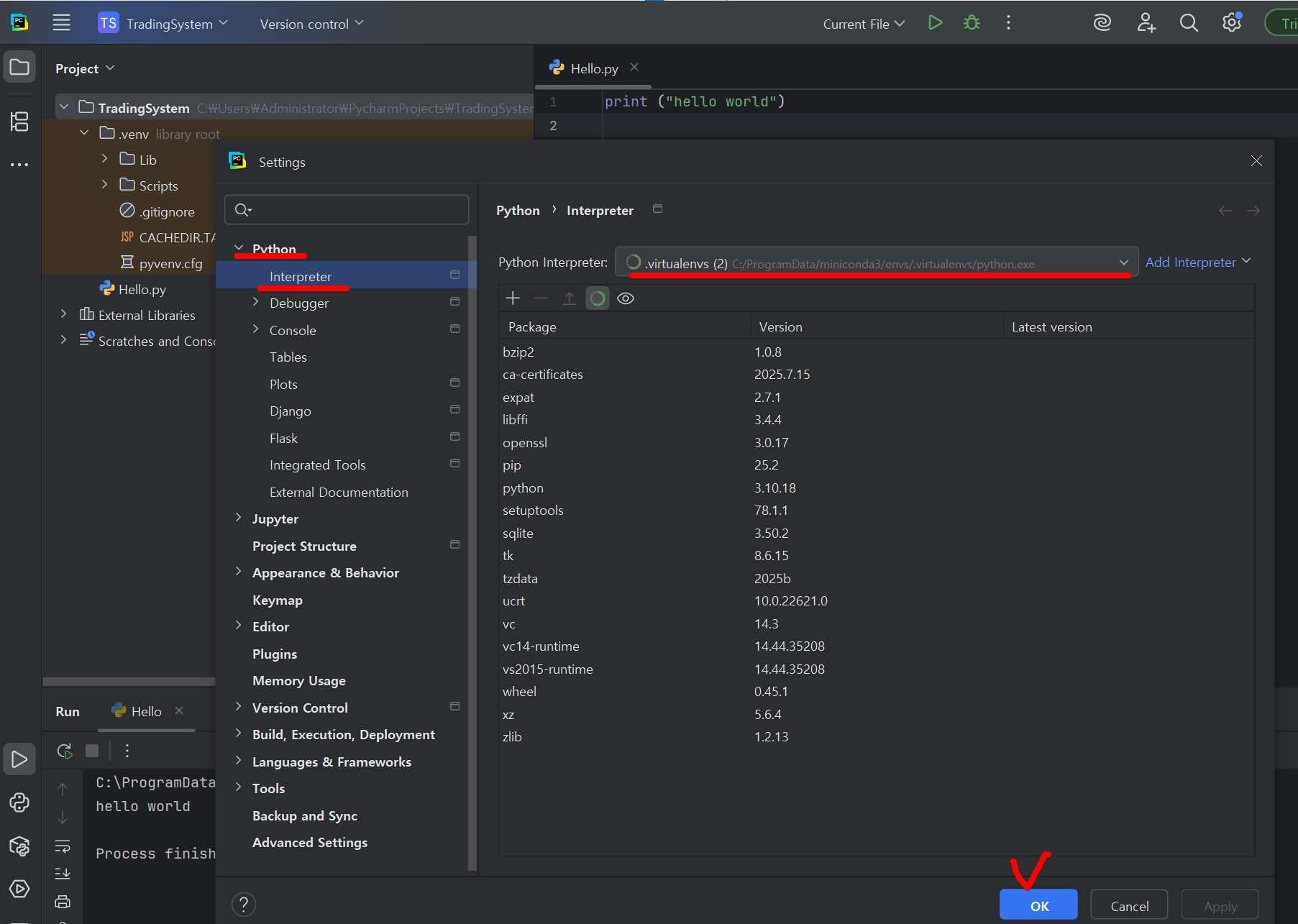1298x924 pixels.
Task: Open the AI Assistant spiral icon
Action: click(1102, 23)
